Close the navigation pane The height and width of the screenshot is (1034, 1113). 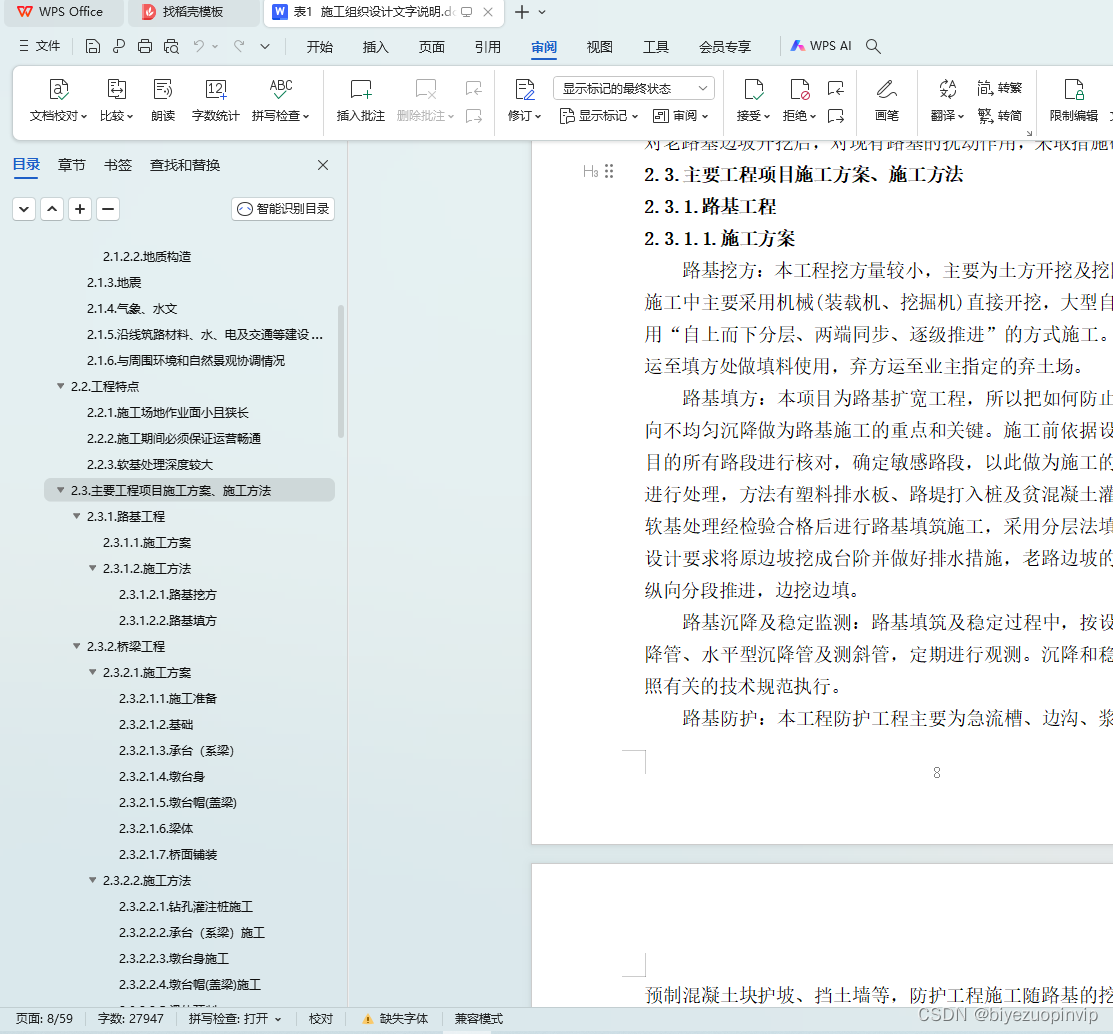(323, 165)
